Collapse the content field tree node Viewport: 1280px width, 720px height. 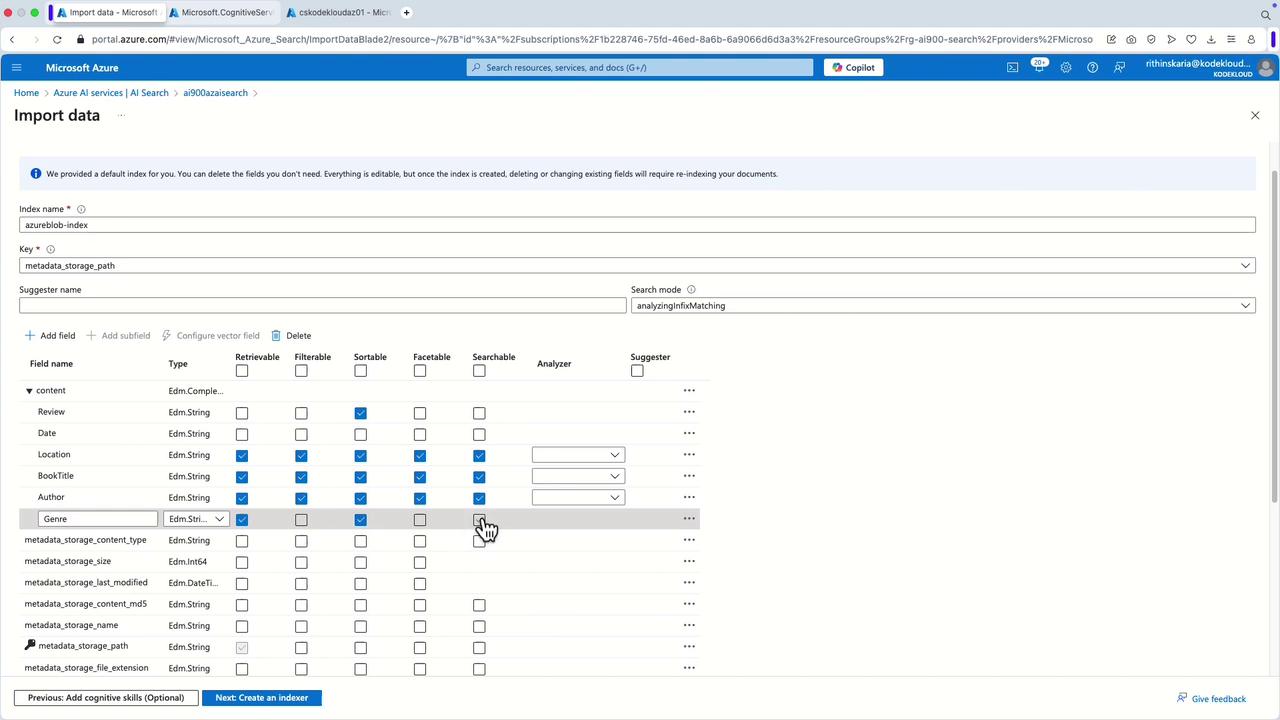click(x=29, y=391)
